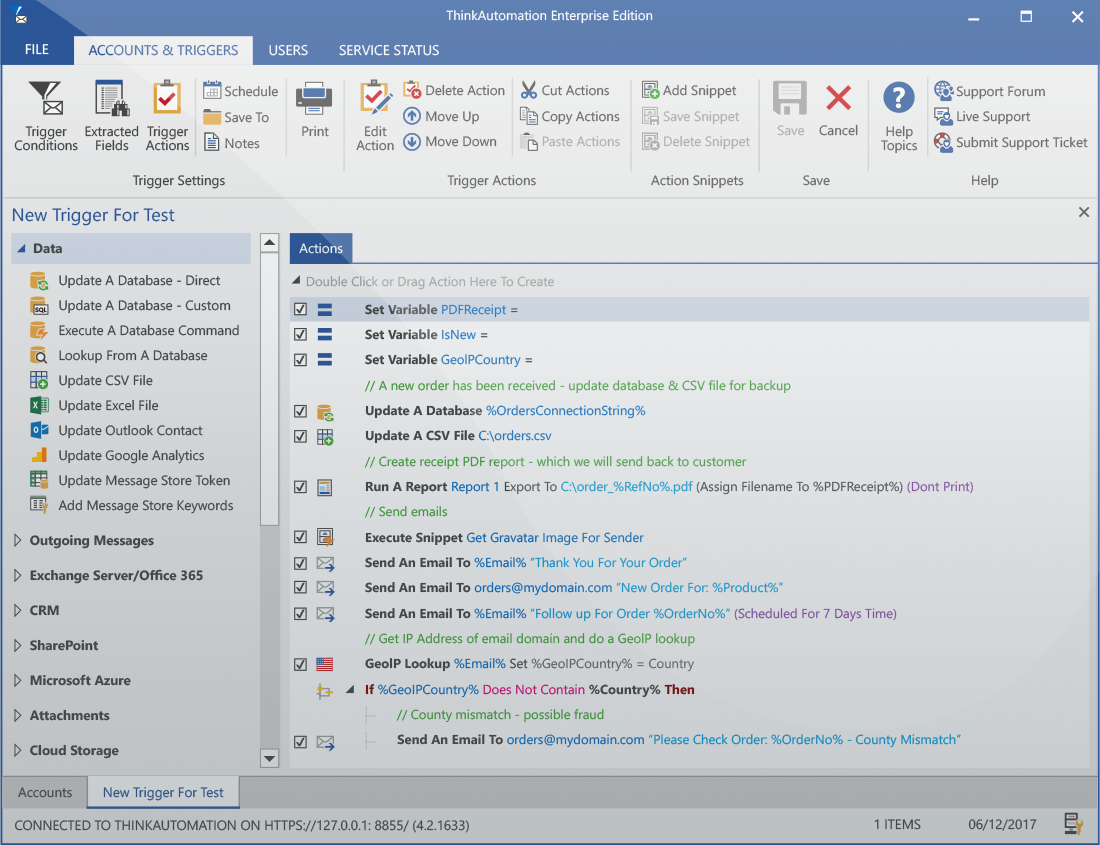Cancel the current changes
This screenshot has width=1100, height=845.
coord(838,114)
